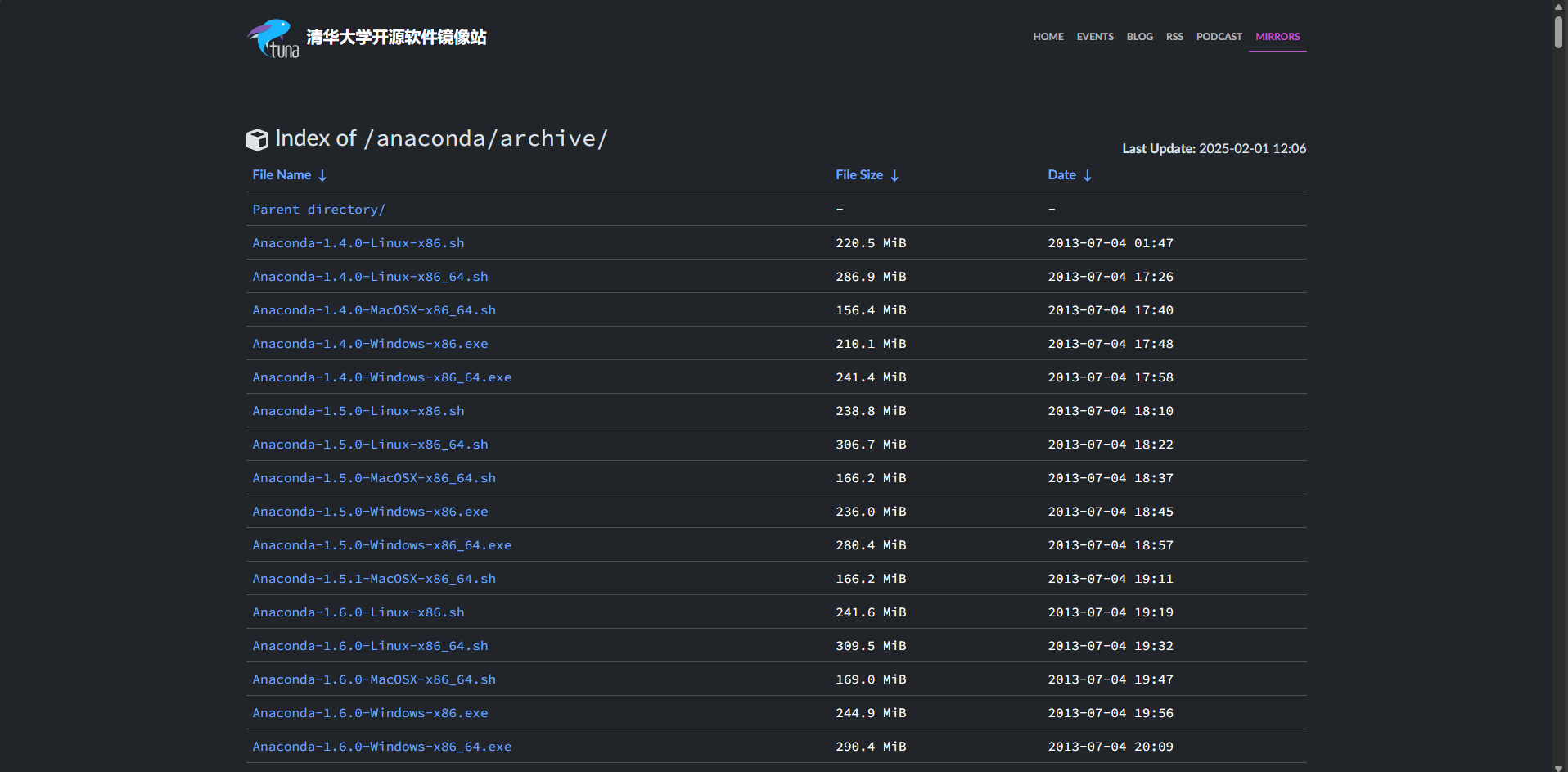Open the PODCAST navigation item
The height and width of the screenshot is (772, 1568).
click(x=1219, y=37)
